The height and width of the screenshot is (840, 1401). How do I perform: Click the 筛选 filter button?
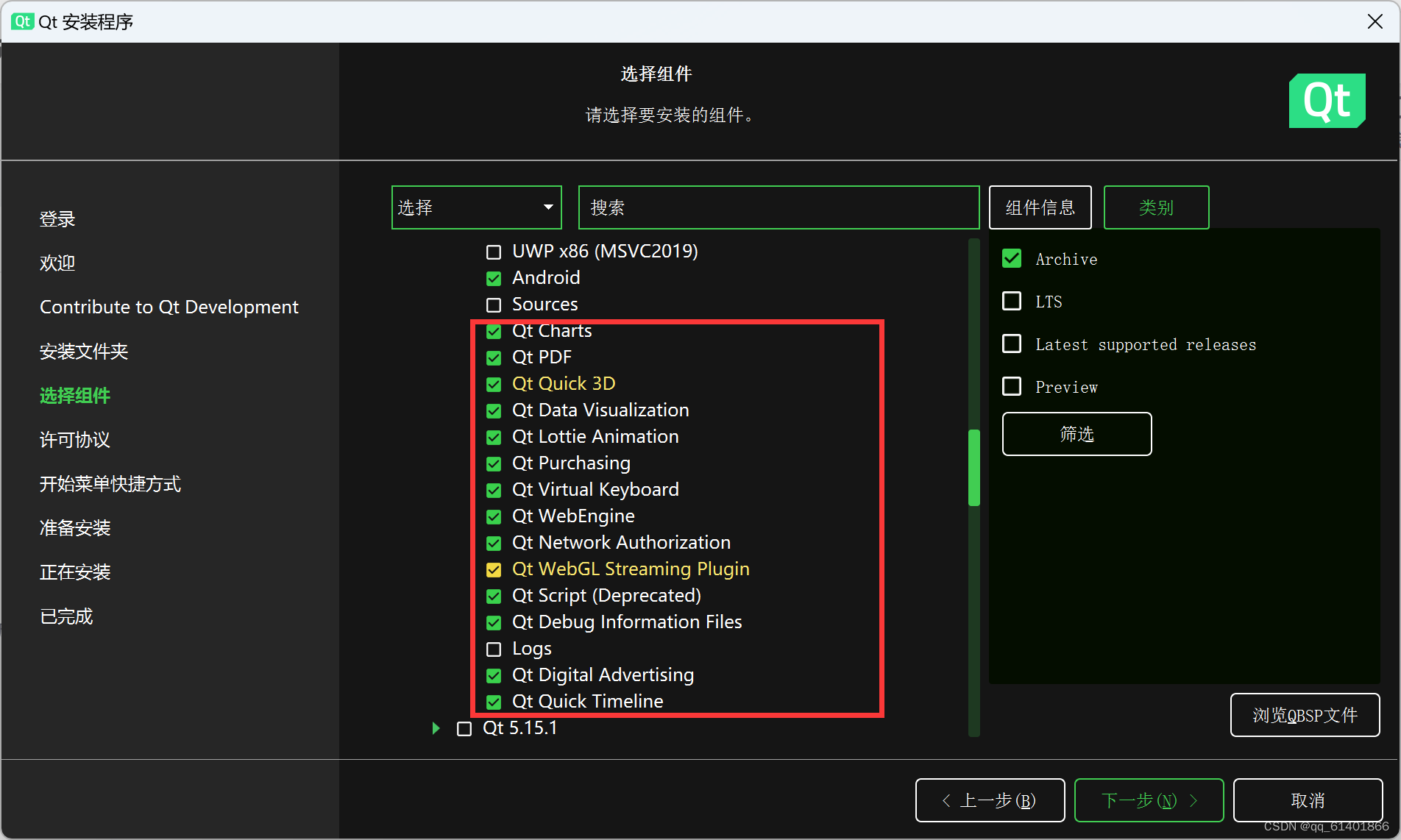pyautogui.click(x=1077, y=434)
